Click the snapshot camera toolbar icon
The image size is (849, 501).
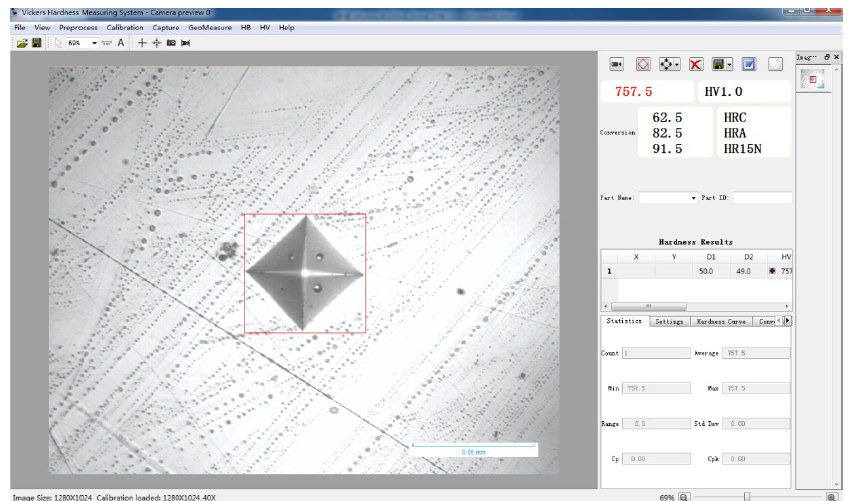171,43
